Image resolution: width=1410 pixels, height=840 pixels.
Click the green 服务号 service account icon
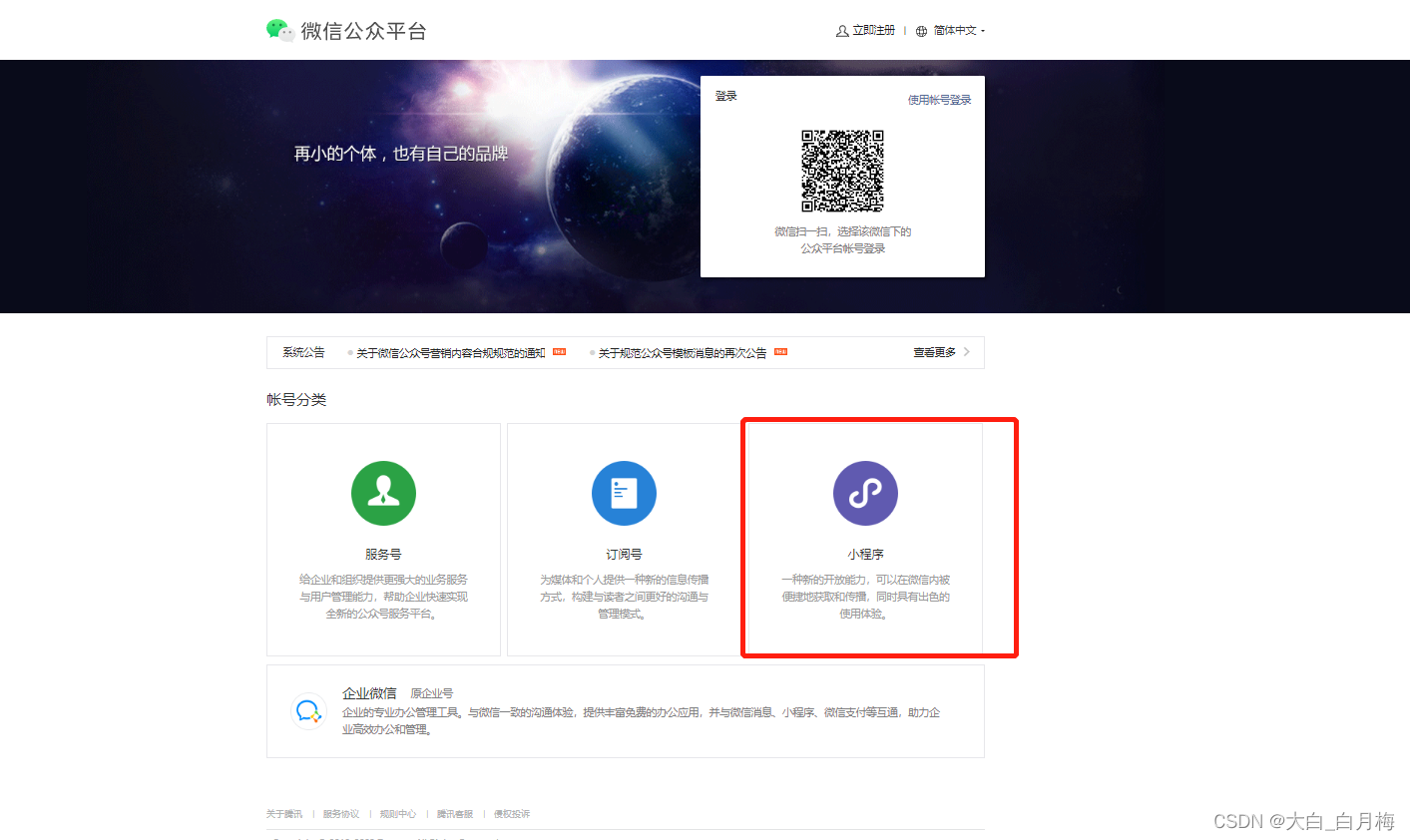pyautogui.click(x=383, y=493)
